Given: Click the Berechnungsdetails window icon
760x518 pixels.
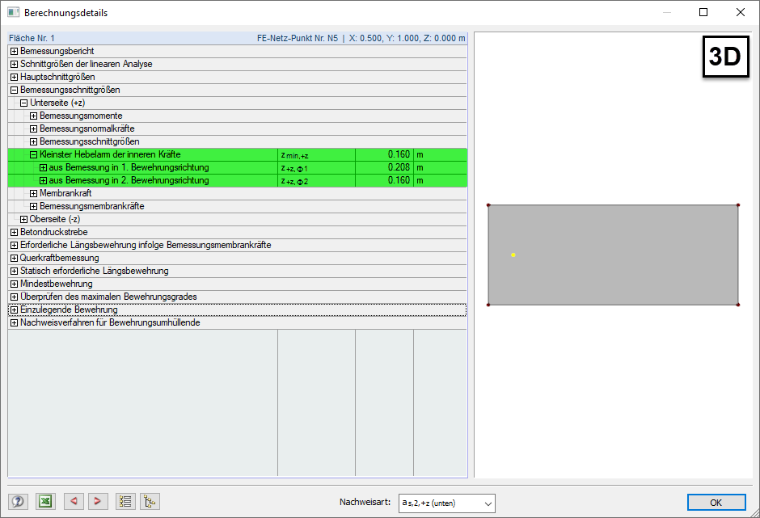Looking at the screenshot, I should (x=13, y=12).
